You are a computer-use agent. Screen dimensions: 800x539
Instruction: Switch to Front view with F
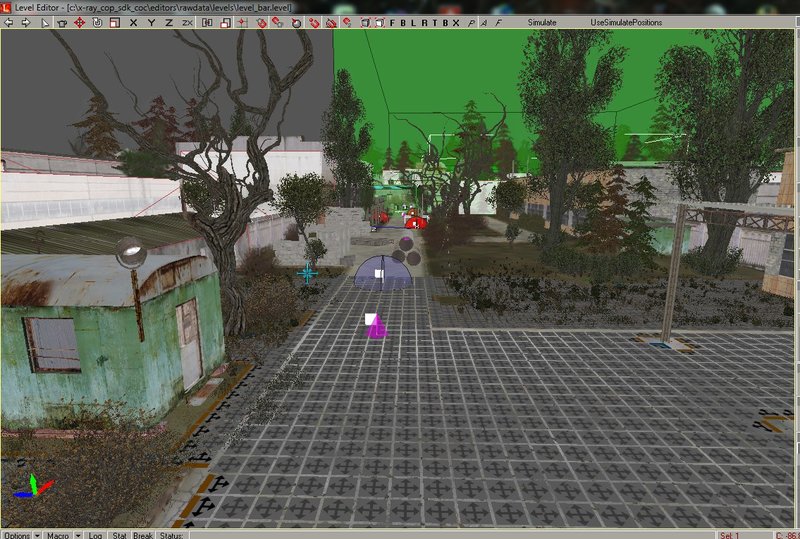point(391,22)
